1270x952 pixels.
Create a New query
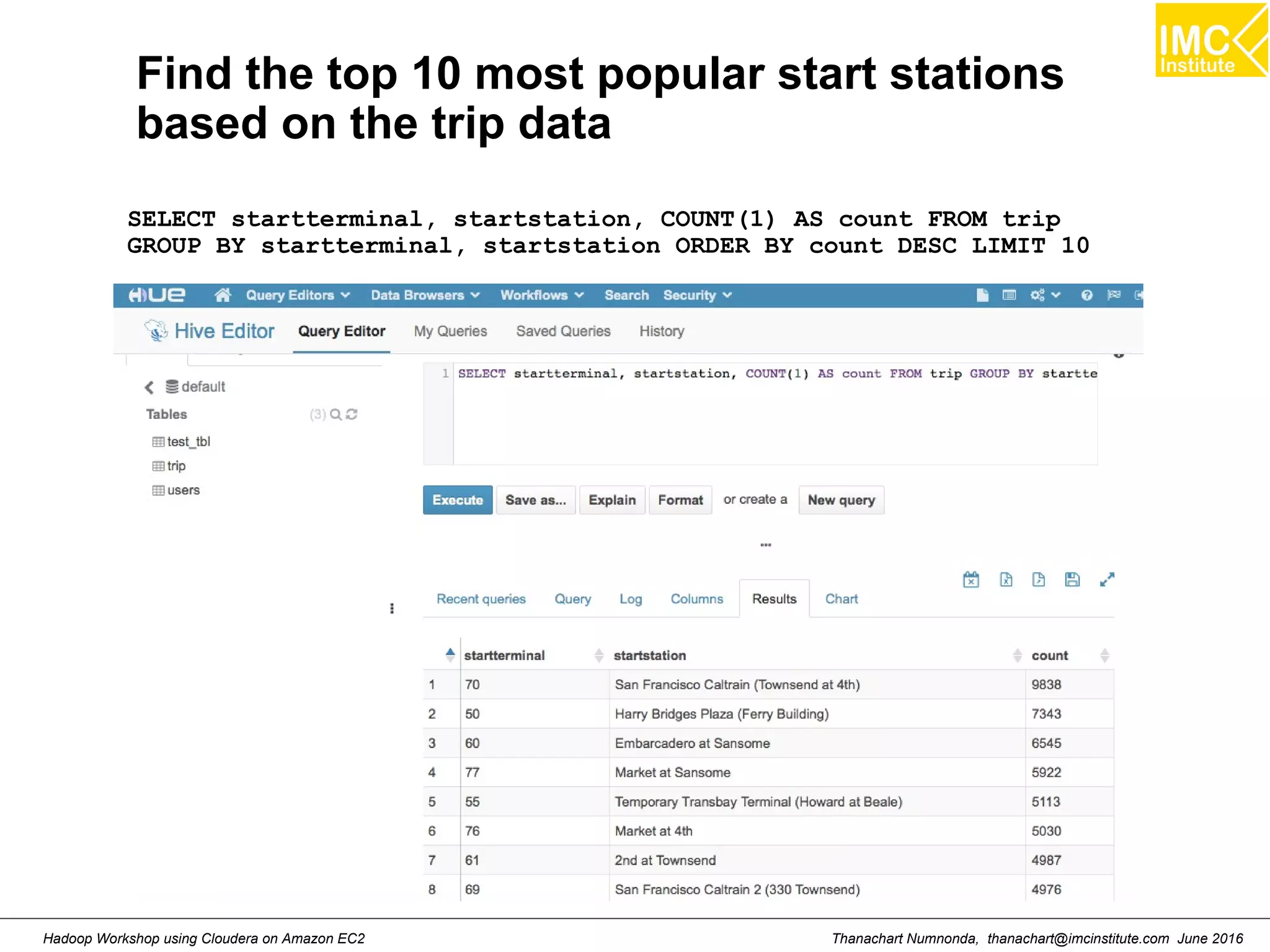[841, 500]
